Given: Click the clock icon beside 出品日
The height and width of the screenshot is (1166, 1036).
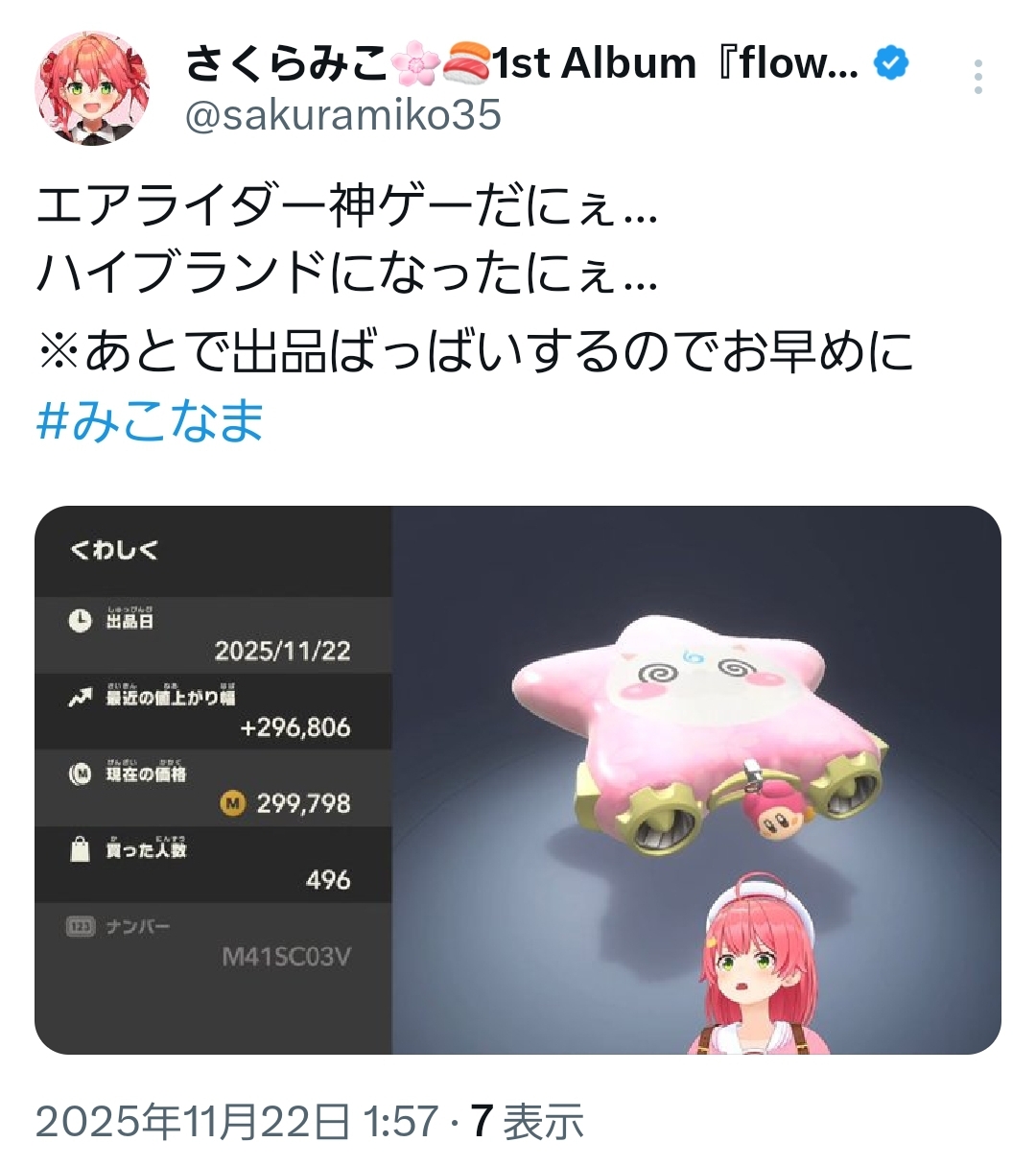Looking at the screenshot, I should (x=81, y=621).
